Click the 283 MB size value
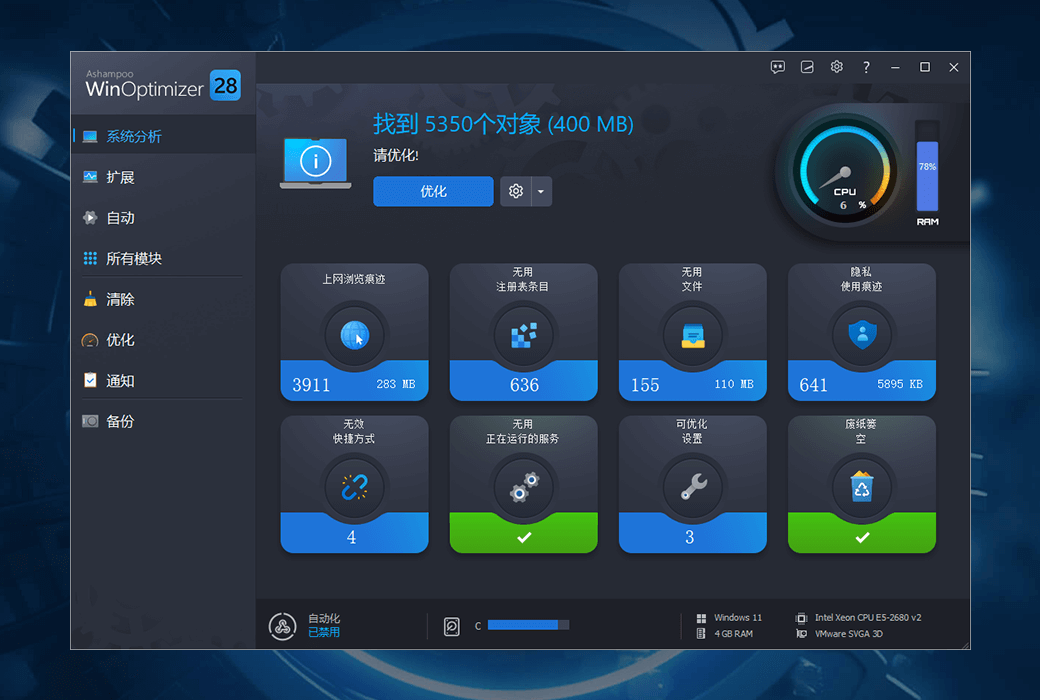1040x700 pixels. point(396,384)
